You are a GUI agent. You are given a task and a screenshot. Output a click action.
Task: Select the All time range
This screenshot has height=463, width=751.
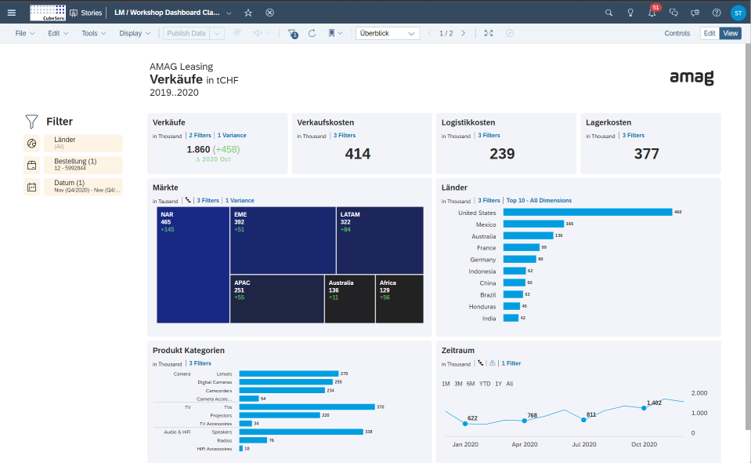coord(510,384)
